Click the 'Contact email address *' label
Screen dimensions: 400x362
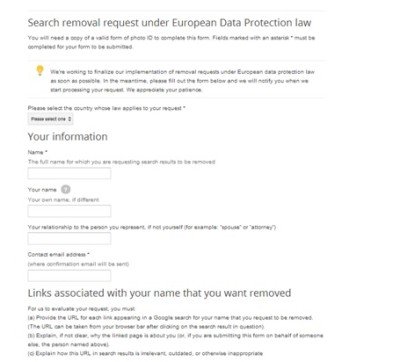59,255
